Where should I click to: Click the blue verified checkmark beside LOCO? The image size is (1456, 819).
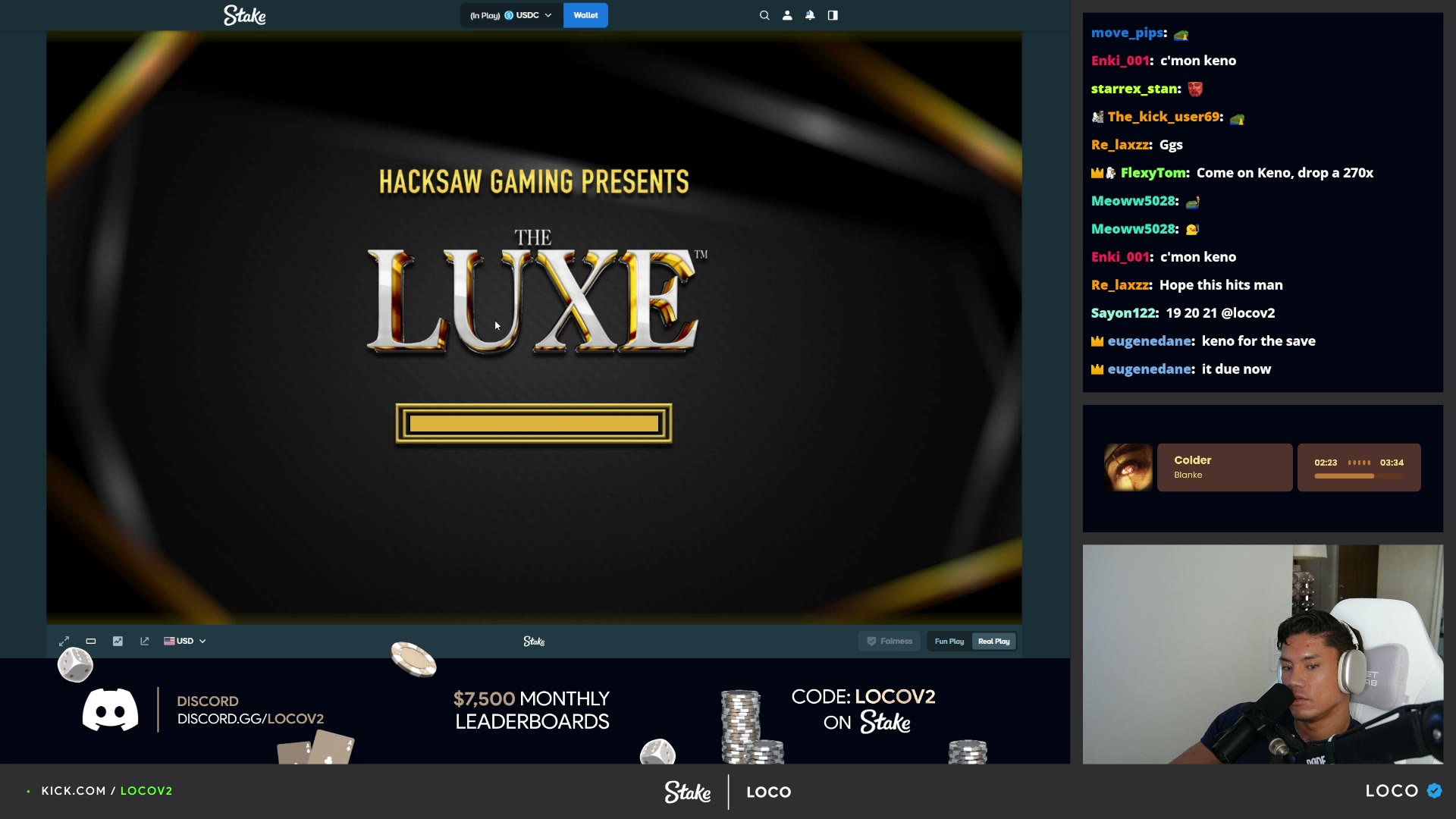[1434, 790]
